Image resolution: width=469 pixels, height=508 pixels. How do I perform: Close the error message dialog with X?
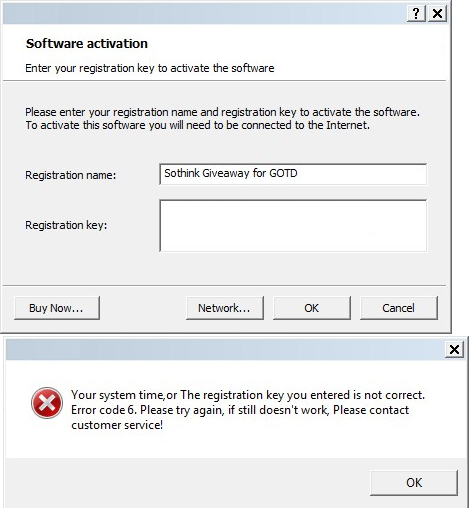(454, 350)
